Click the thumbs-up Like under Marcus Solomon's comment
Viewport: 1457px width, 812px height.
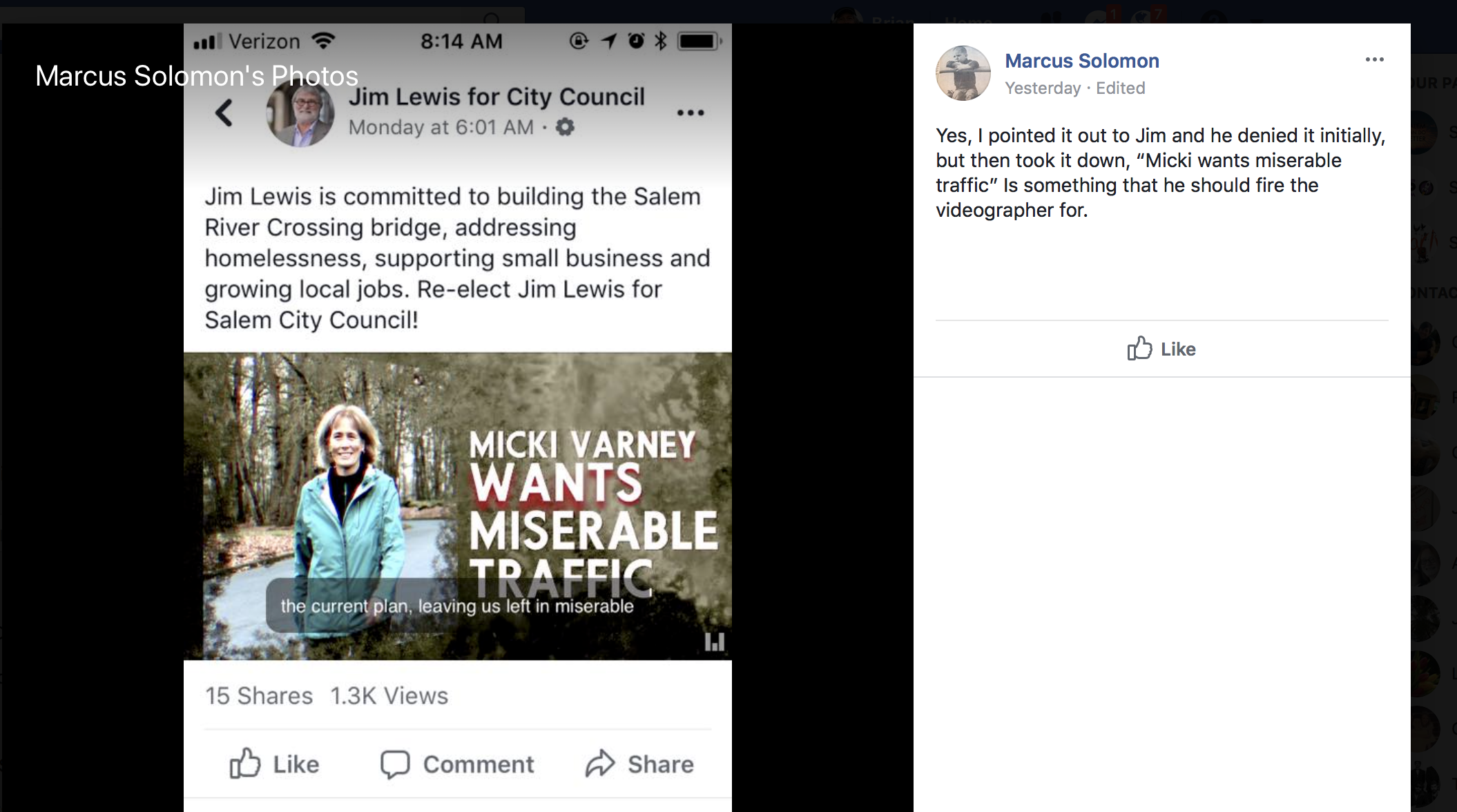1161,349
